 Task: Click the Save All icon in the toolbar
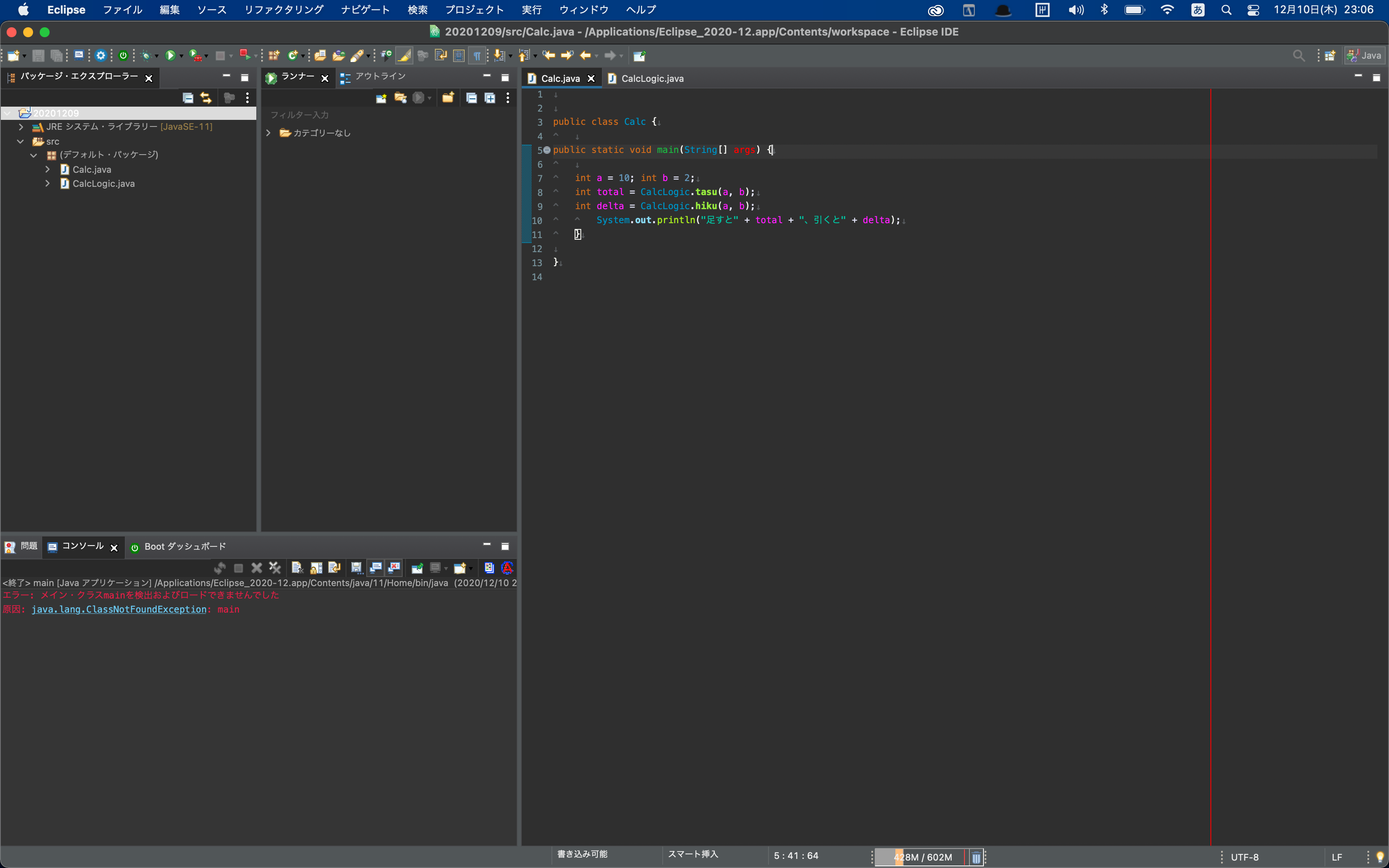pos(56,56)
